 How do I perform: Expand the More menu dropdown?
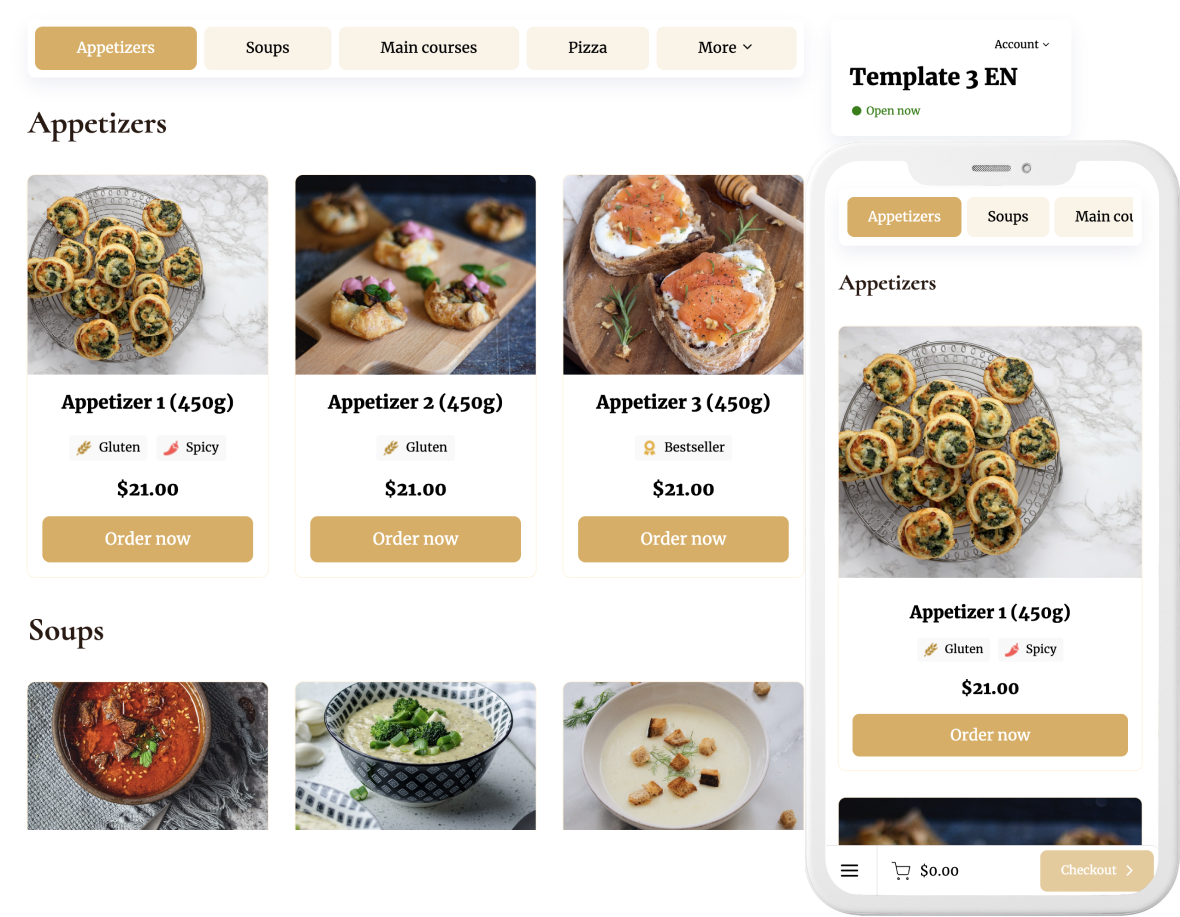pos(726,47)
